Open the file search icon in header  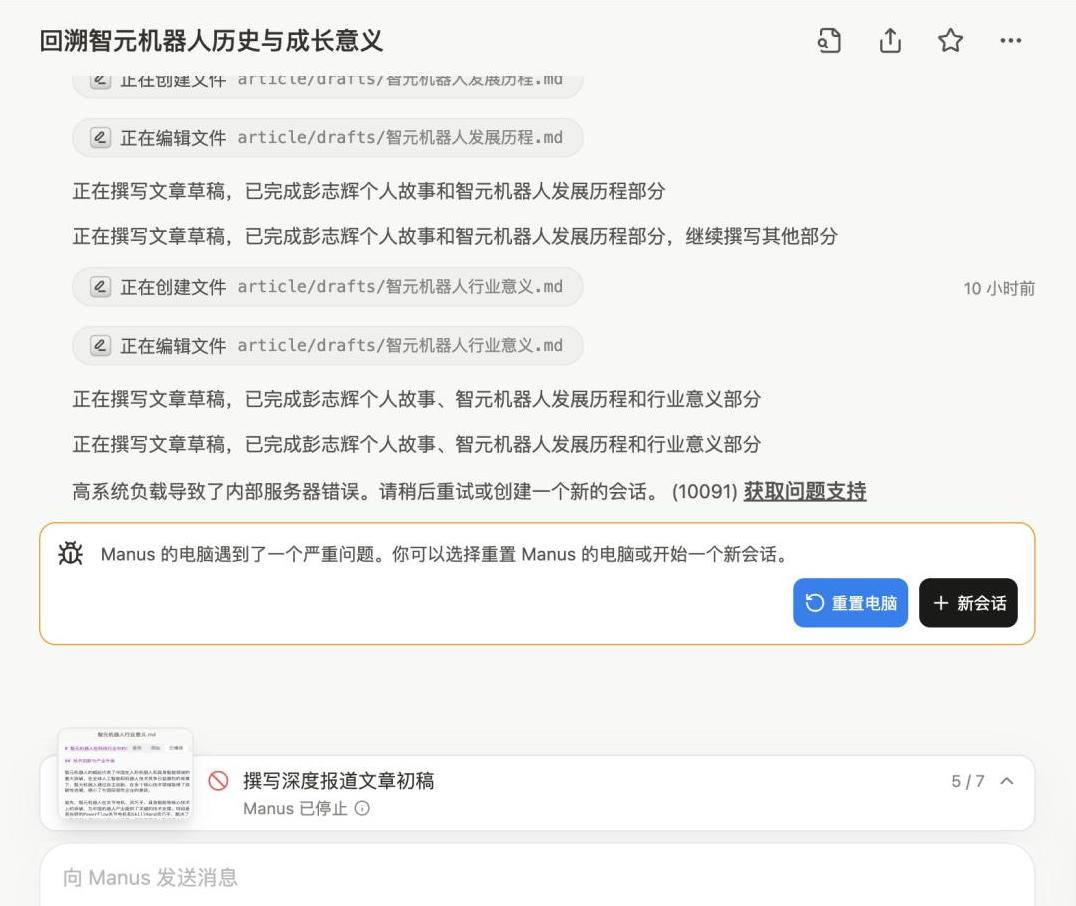click(x=829, y=40)
